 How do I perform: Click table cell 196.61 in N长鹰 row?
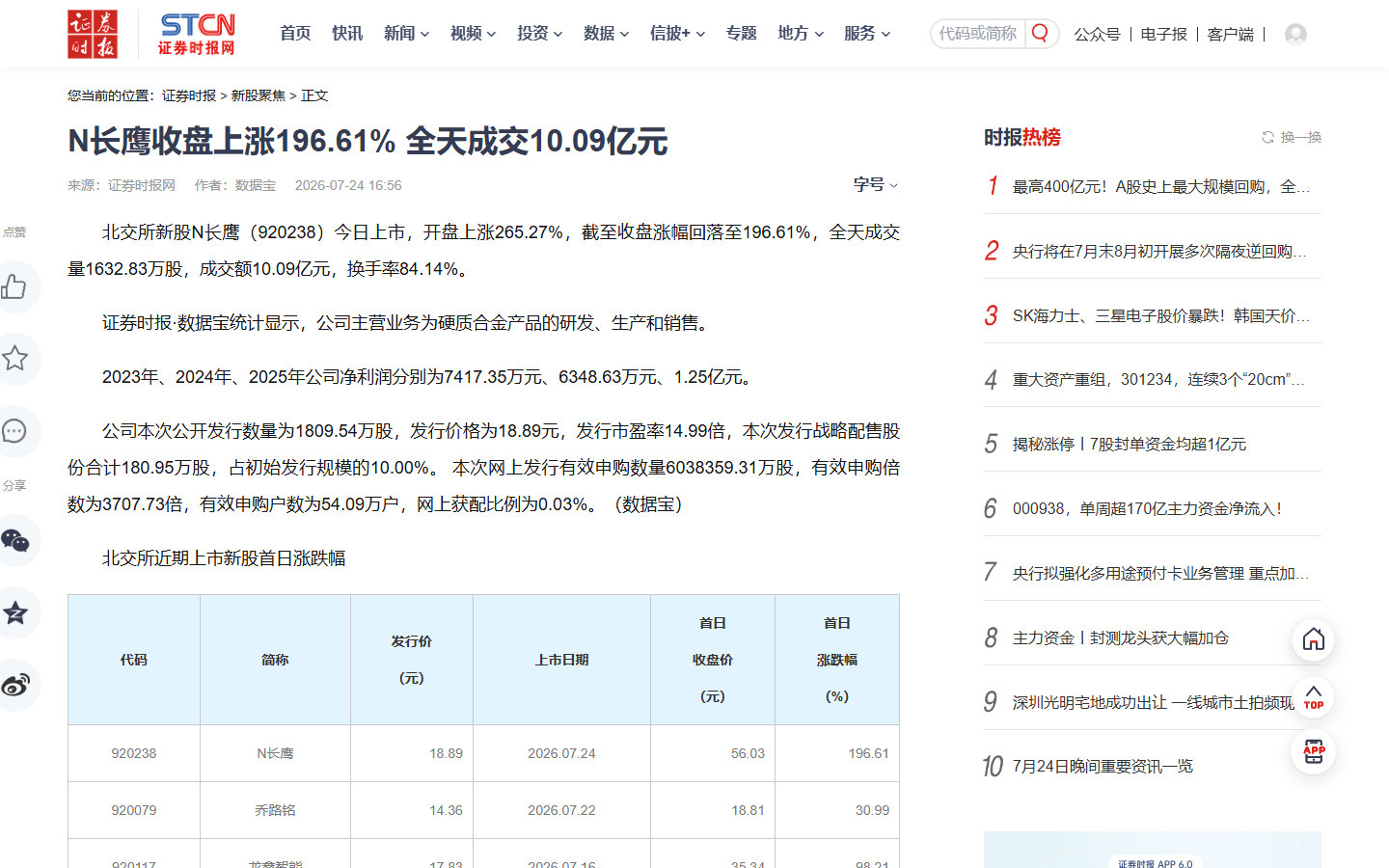(837, 753)
